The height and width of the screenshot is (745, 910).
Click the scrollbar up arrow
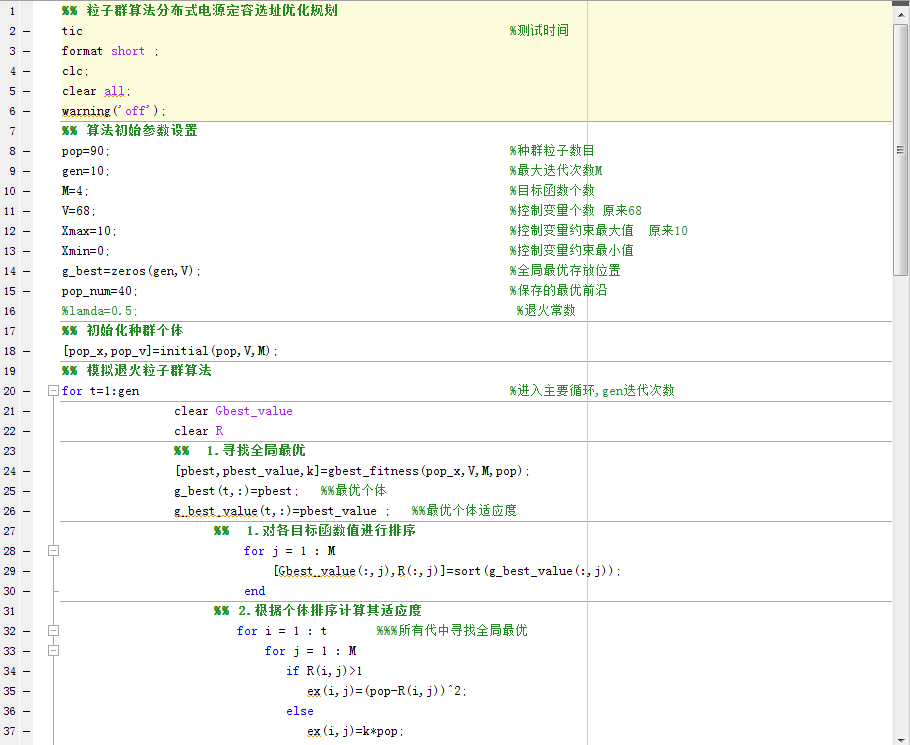(900, 13)
